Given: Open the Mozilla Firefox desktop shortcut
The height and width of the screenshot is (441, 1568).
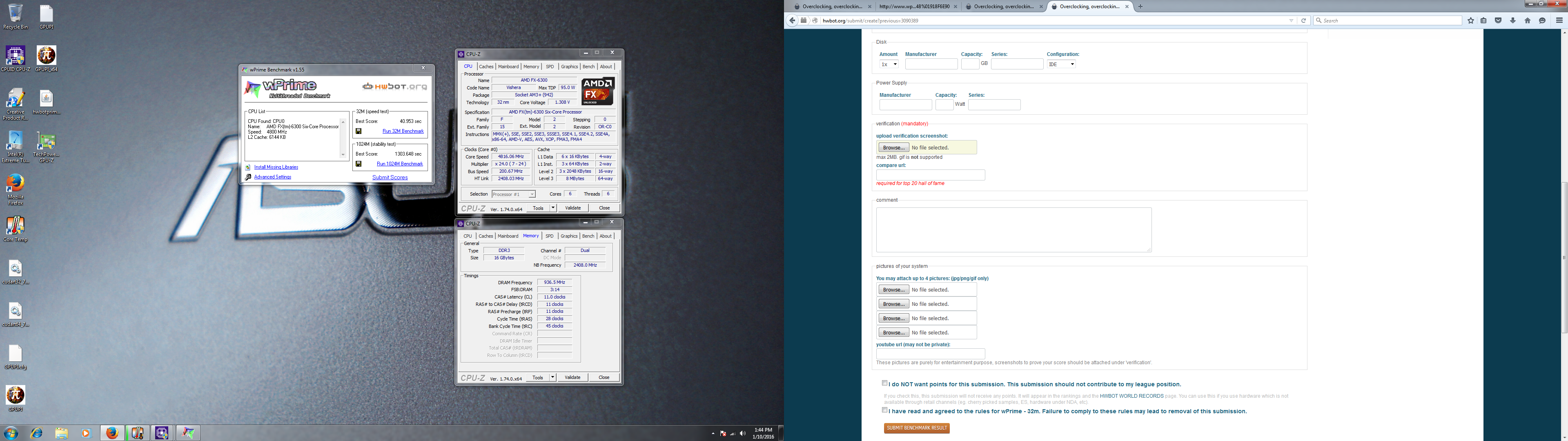Looking at the screenshot, I should [x=15, y=189].
